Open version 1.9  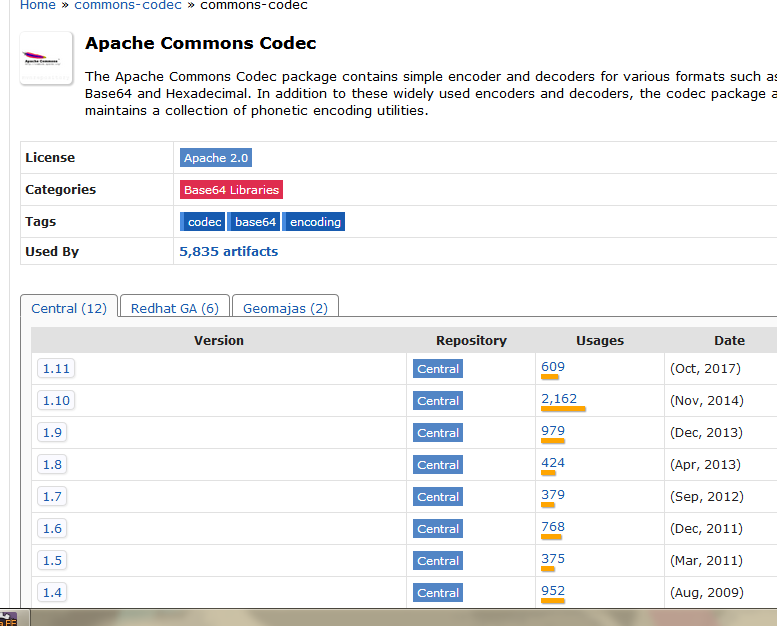(52, 433)
